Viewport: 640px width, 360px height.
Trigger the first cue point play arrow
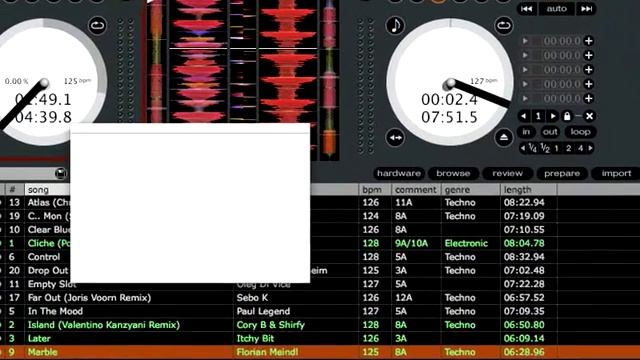(525, 41)
